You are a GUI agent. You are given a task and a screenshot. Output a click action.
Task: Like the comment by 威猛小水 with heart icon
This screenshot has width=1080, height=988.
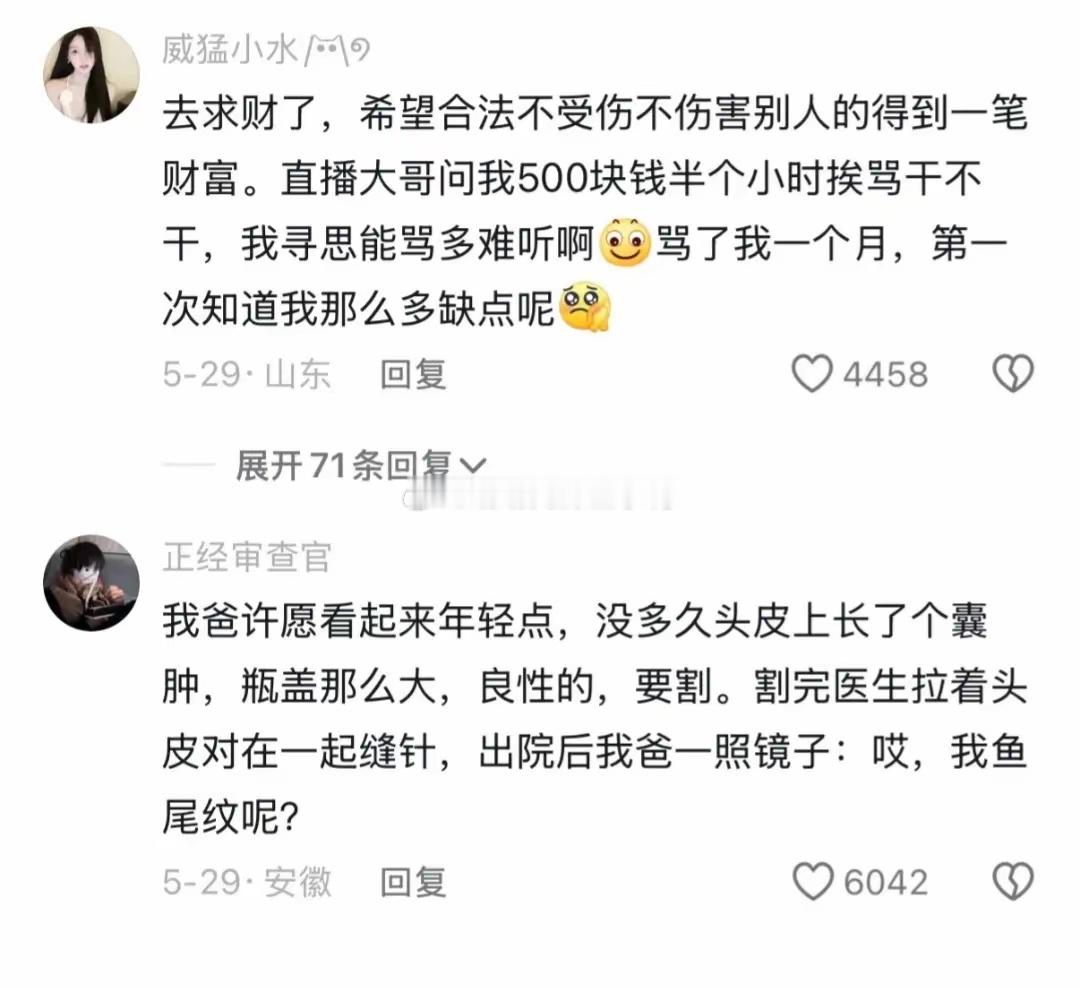[x=812, y=373]
